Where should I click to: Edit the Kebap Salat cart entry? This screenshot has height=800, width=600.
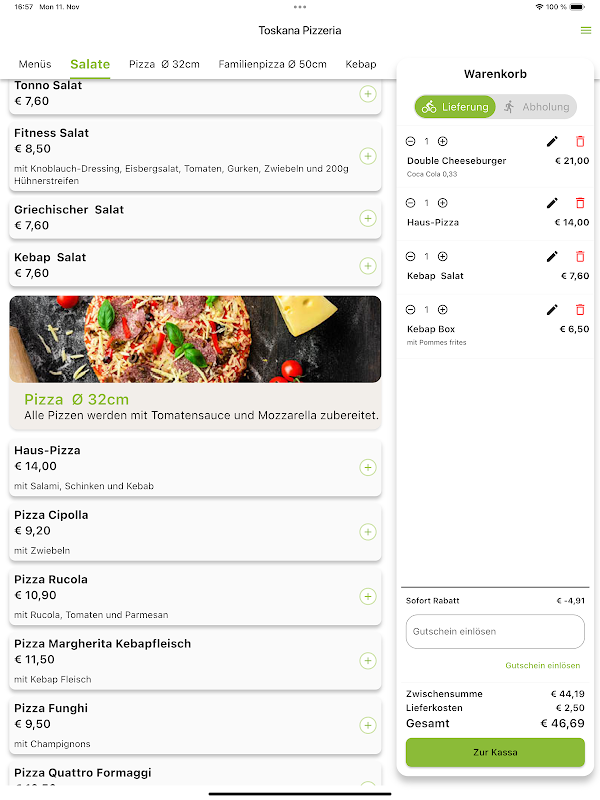(x=552, y=256)
